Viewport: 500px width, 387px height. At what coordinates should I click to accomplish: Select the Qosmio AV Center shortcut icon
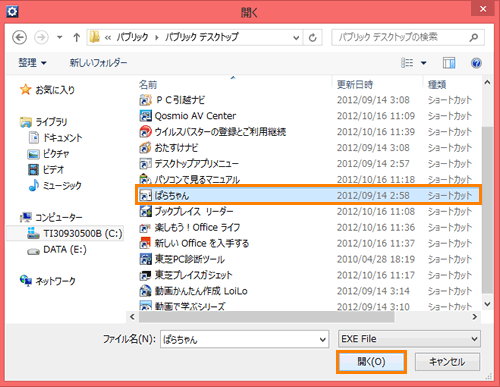click(x=145, y=116)
